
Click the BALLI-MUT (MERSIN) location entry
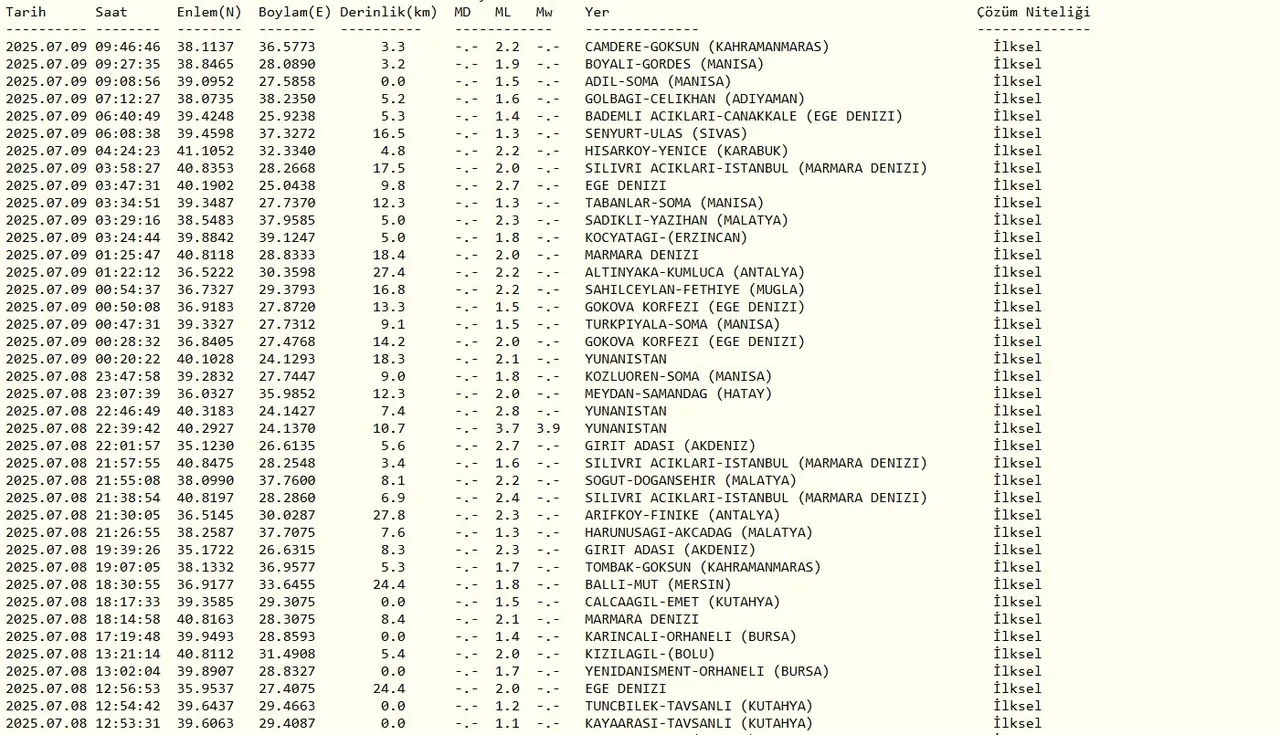click(658, 584)
